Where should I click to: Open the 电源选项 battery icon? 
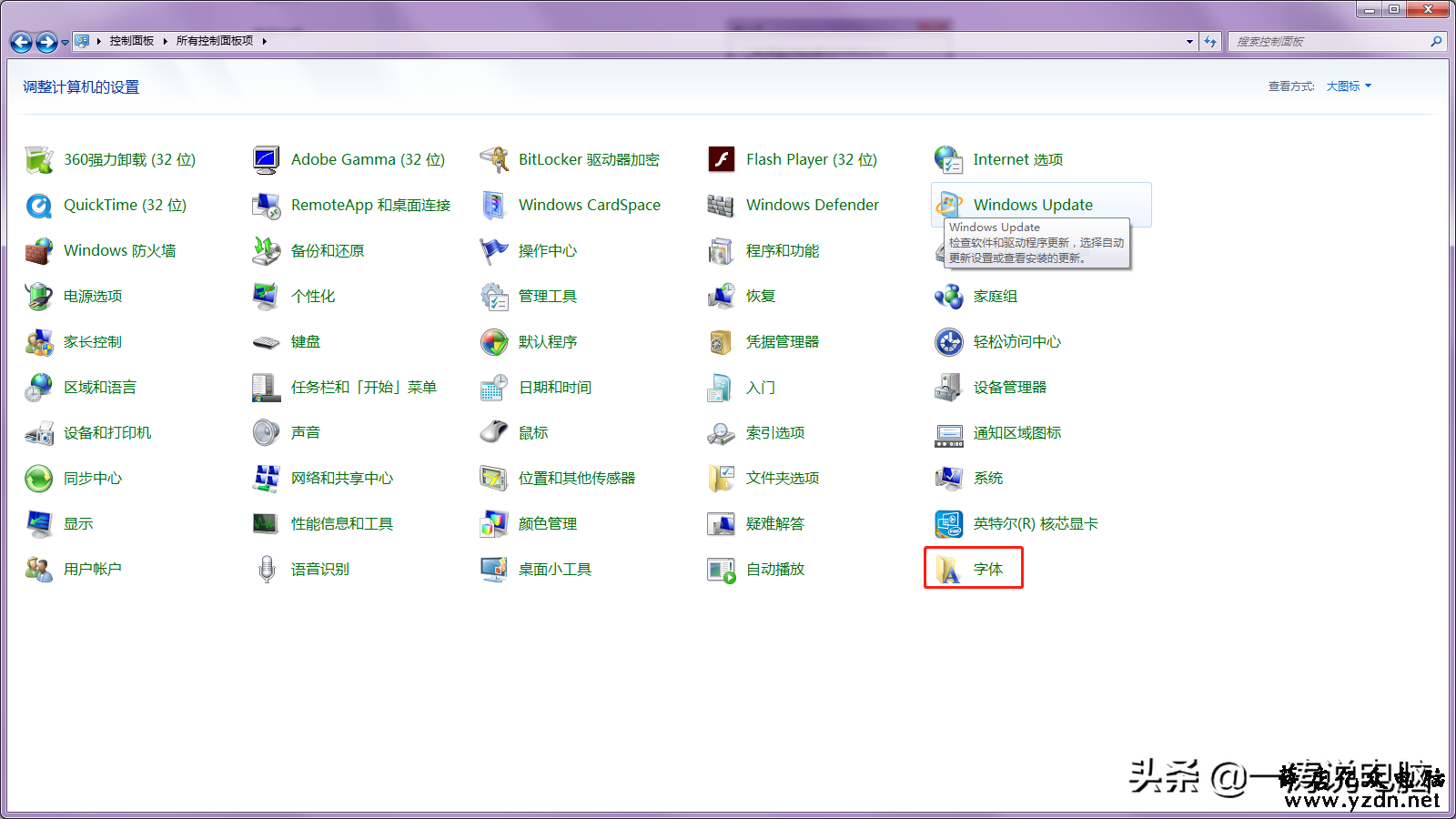pyautogui.click(x=39, y=296)
